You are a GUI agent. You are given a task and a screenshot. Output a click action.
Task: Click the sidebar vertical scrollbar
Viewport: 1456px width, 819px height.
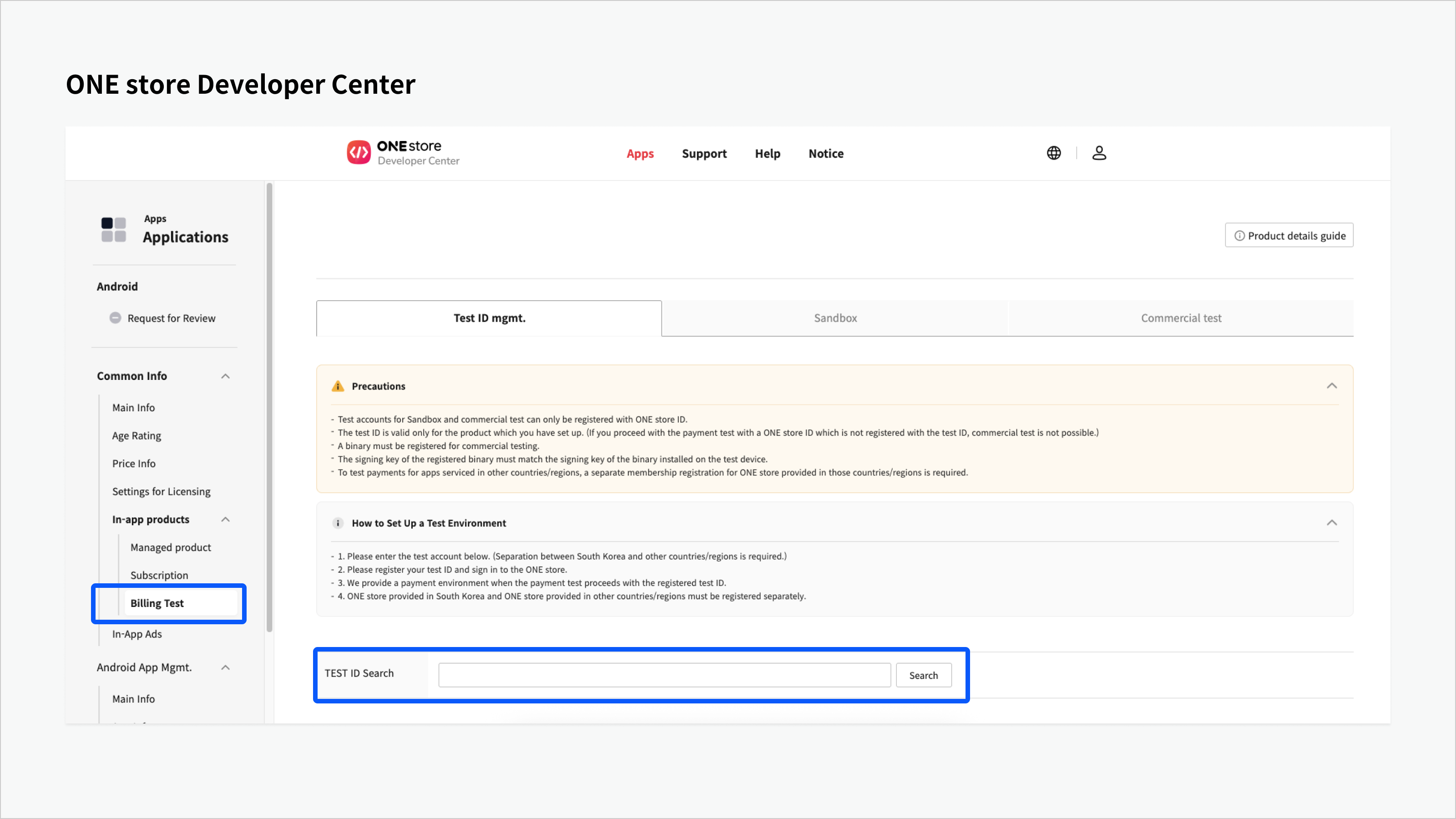270,407
